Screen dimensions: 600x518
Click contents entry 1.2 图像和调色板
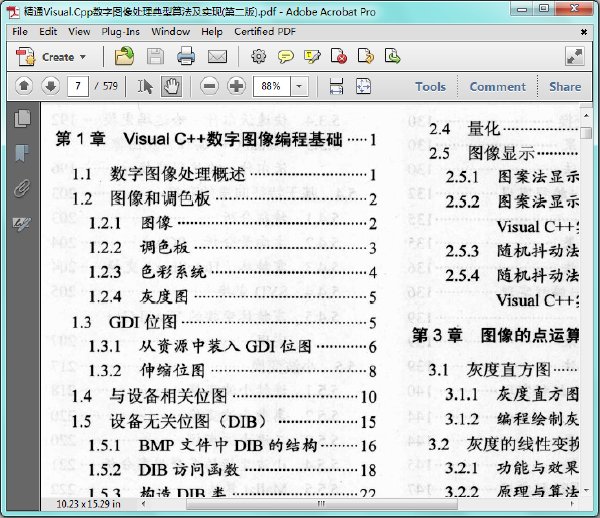click(x=224, y=199)
